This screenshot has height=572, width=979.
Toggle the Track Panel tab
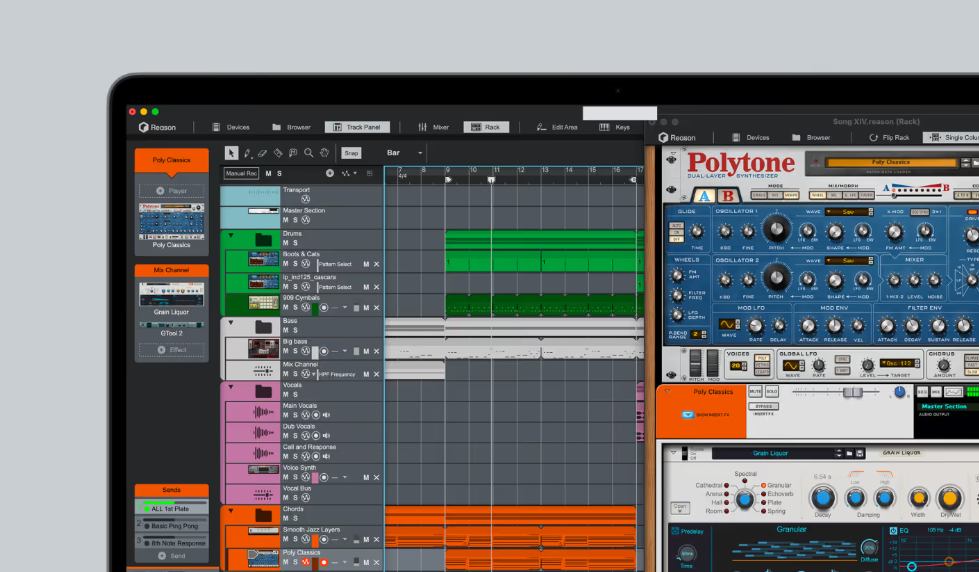357,127
